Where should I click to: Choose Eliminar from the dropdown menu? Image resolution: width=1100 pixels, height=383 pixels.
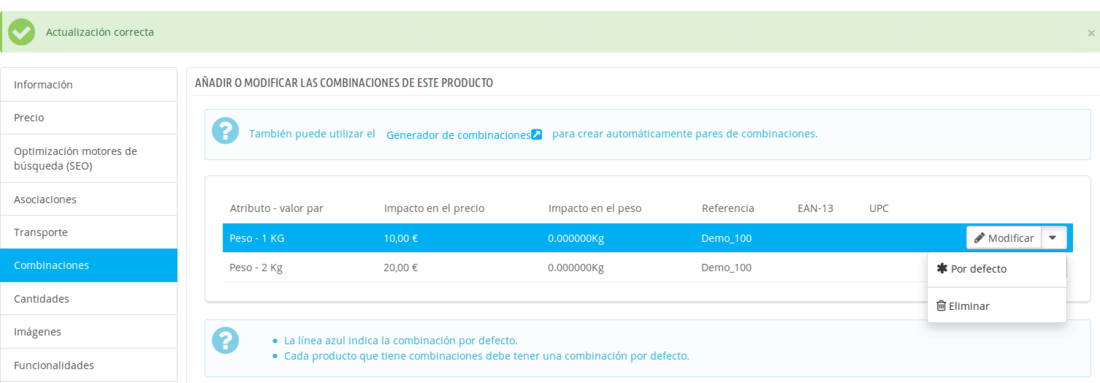click(x=996, y=306)
